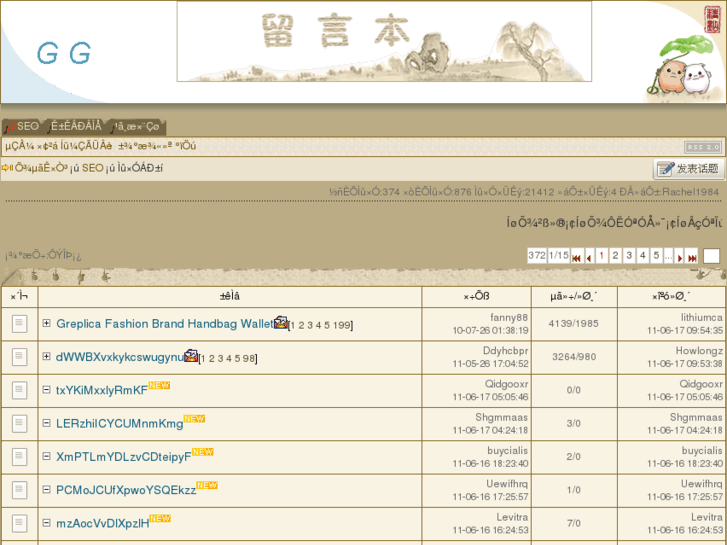Open topic icon for mzAocVvDIXpzlH row
This screenshot has width=727, height=545.
[19, 523]
